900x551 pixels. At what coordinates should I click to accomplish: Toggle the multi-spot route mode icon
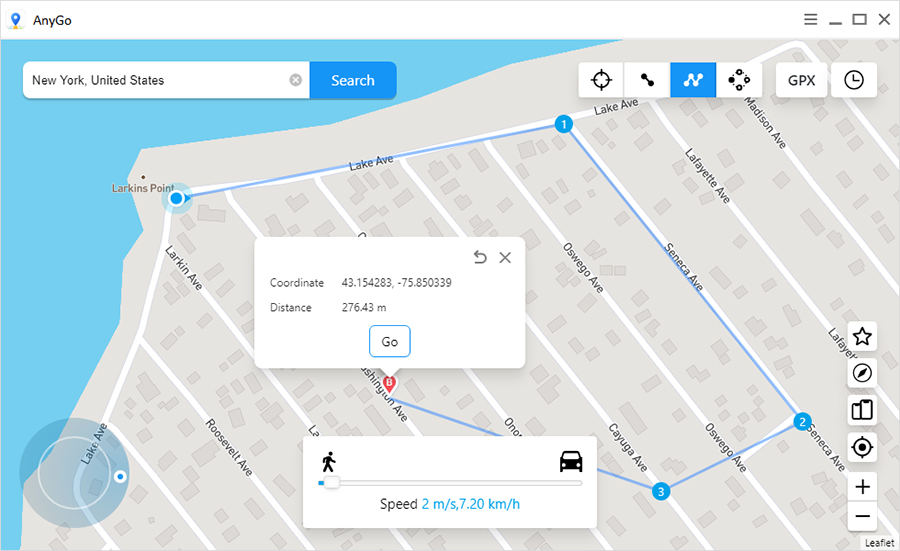pyautogui.click(x=693, y=80)
